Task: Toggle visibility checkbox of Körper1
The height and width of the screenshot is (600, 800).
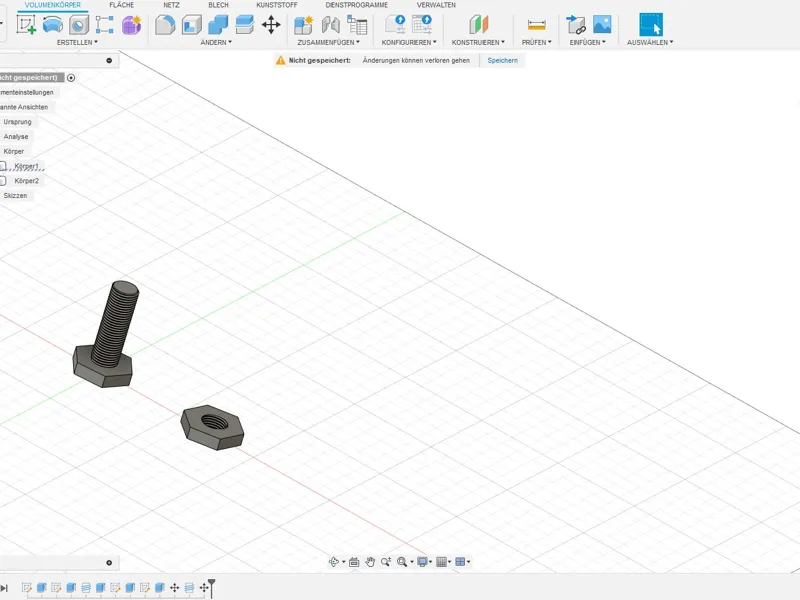Action: [3, 166]
